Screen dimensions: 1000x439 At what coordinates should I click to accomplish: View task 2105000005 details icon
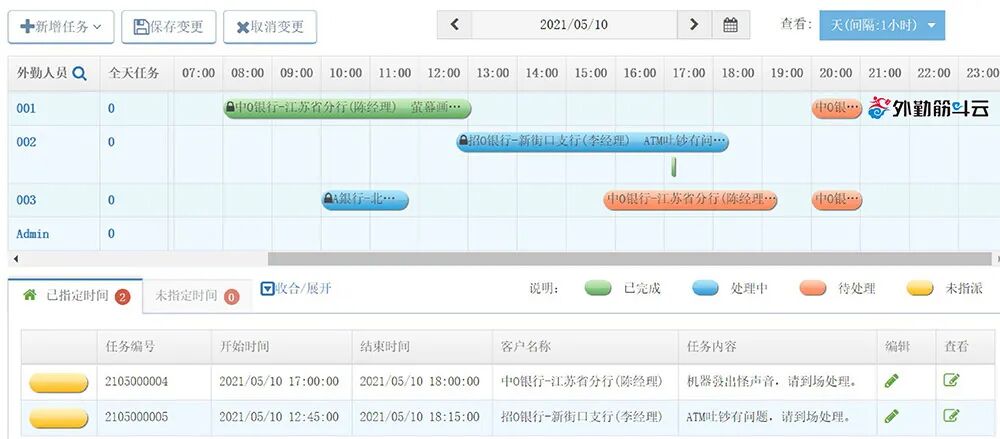pyautogui.click(x=951, y=415)
